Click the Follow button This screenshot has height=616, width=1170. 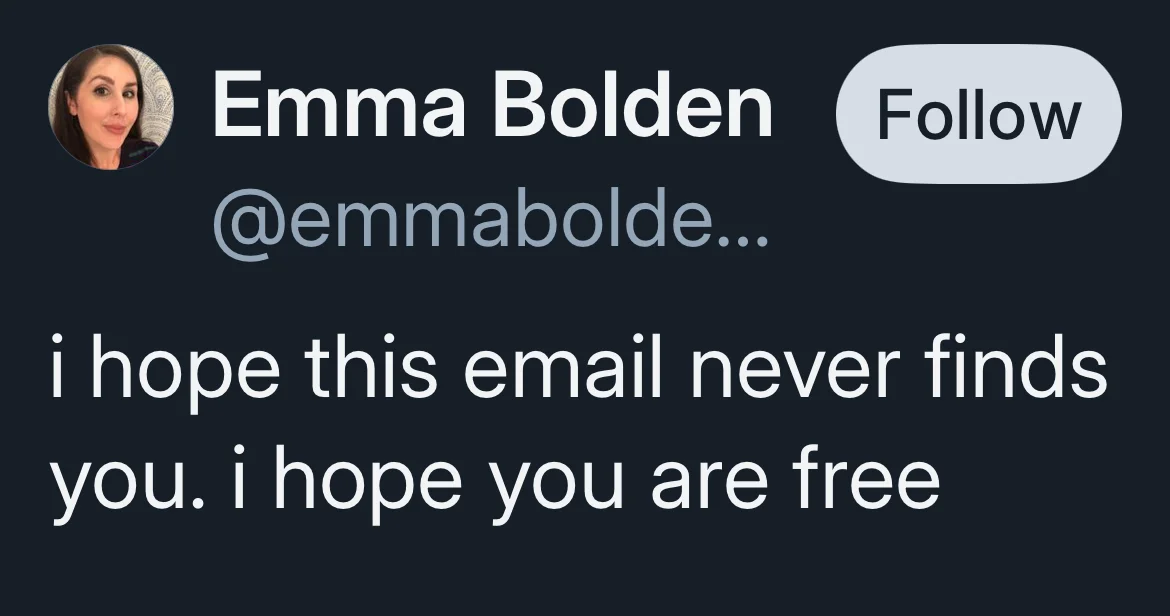(x=978, y=114)
